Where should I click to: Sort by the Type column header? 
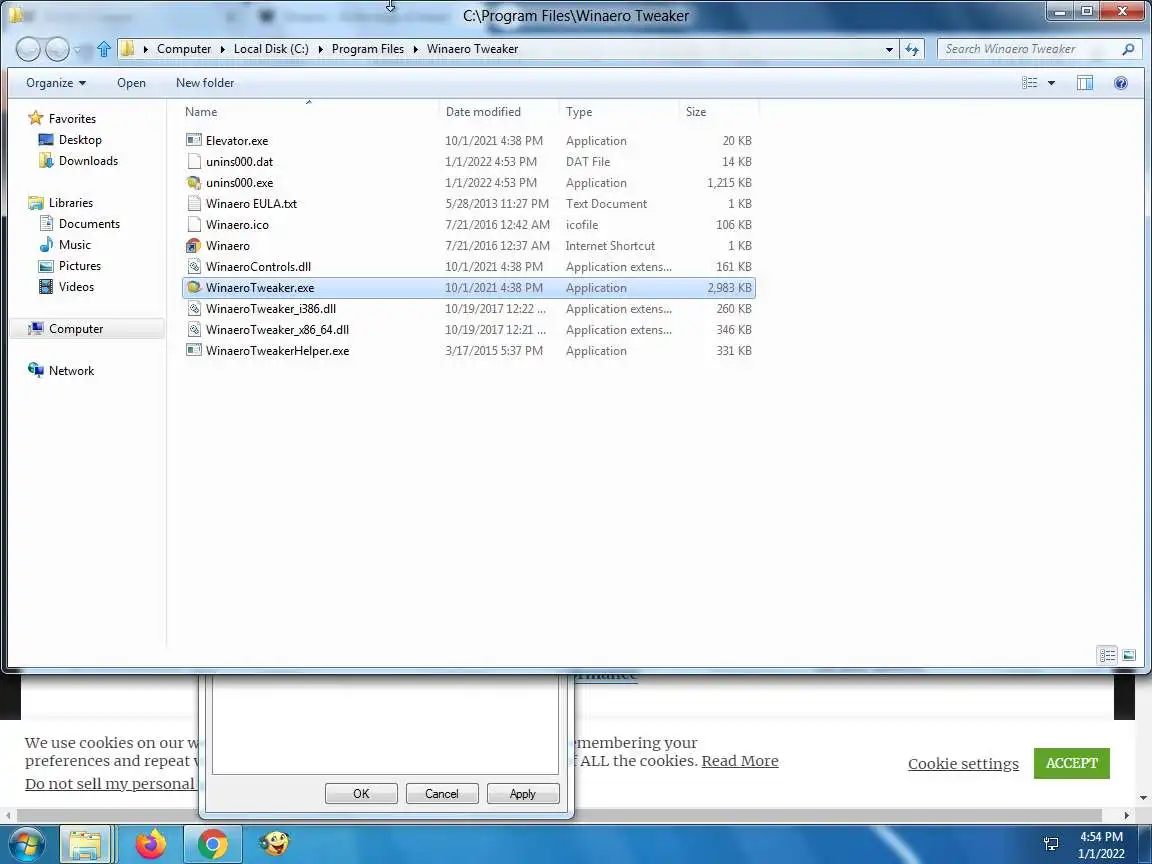click(x=619, y=112)
